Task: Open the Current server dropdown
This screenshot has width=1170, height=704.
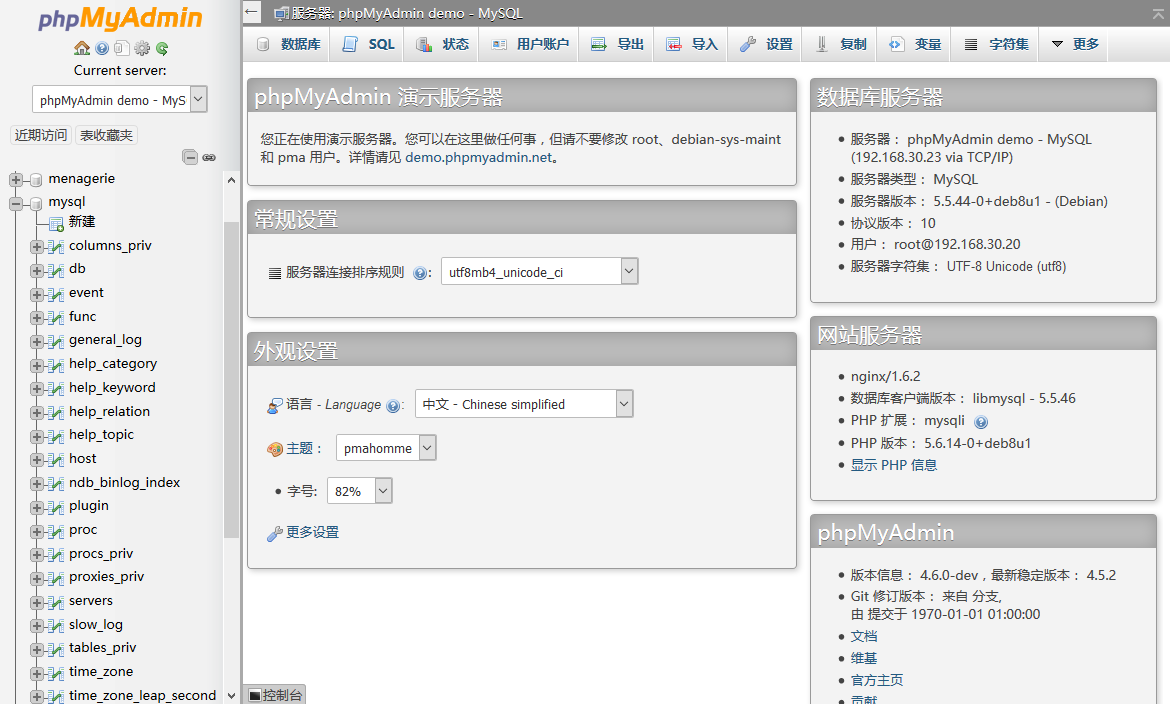Action: pos(120,100)
